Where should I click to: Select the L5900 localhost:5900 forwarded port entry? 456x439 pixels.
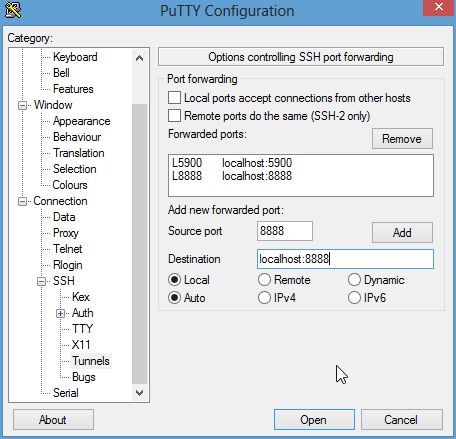[x=301, y=163]
